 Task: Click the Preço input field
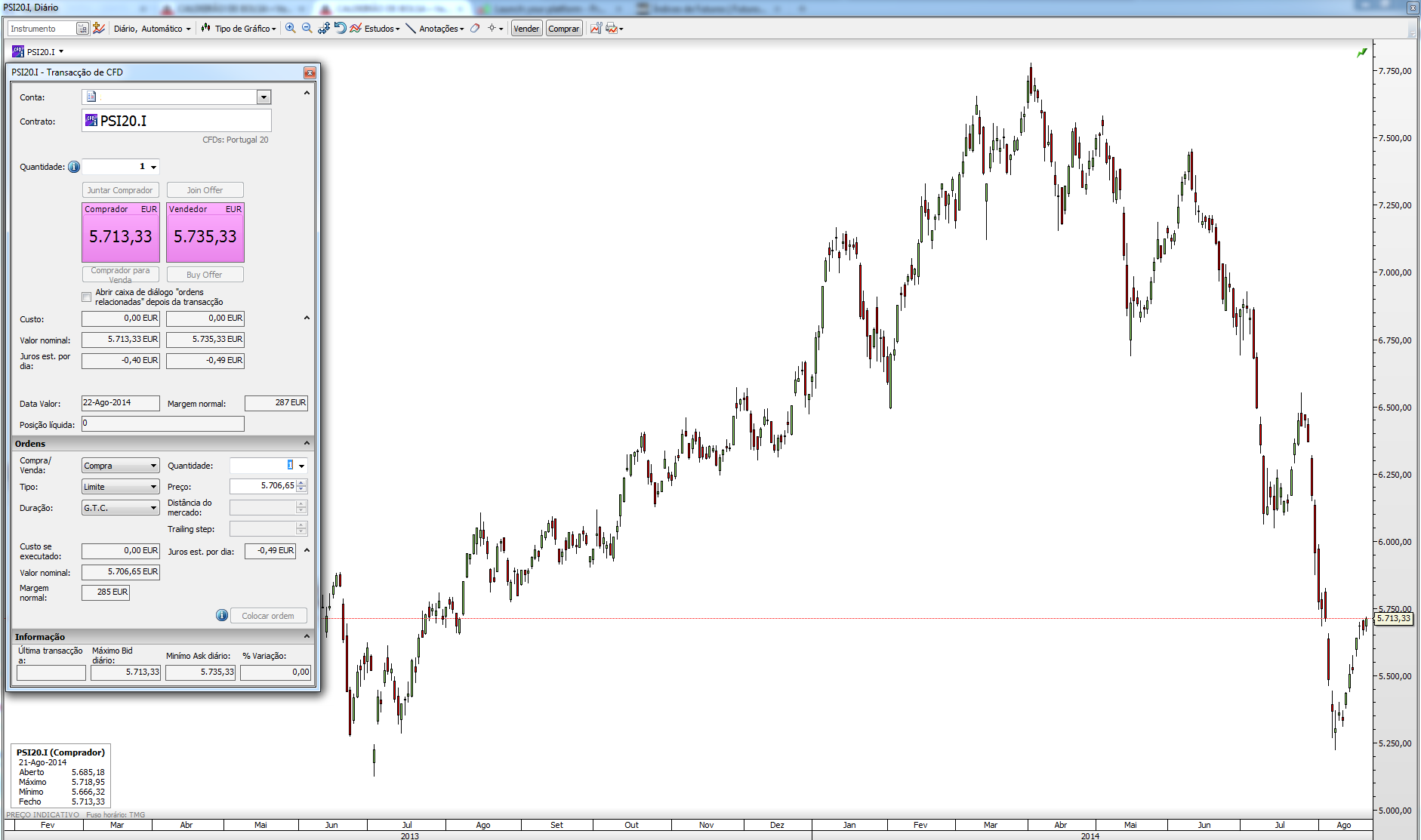click(263, 486)
